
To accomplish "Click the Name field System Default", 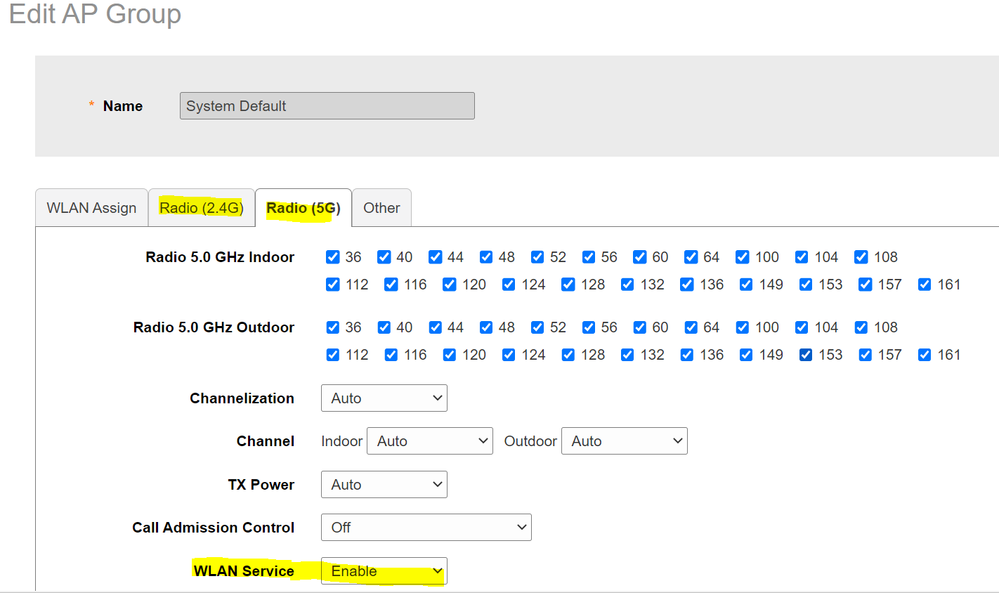I will click(327, 106).
